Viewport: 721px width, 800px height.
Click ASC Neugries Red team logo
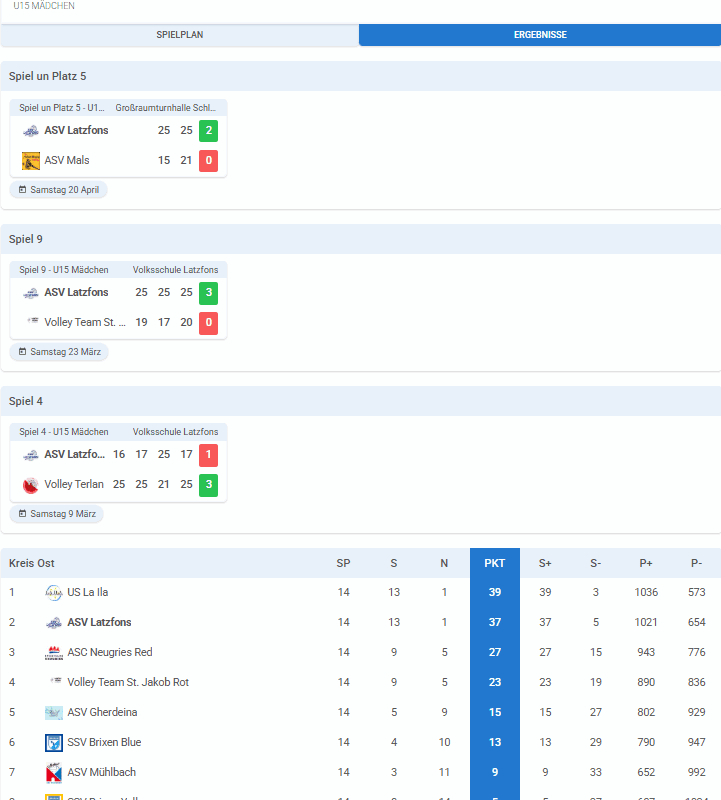pyautogui.click(x=54, y=653)
